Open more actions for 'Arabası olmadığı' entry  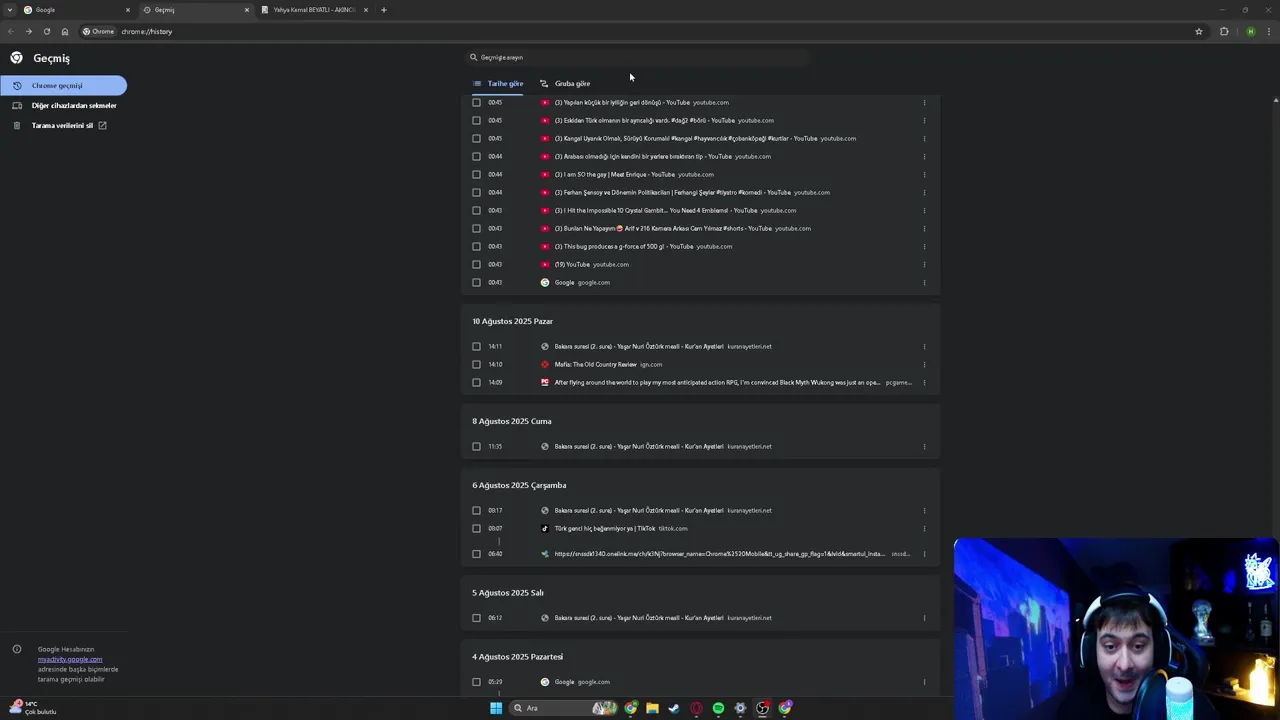[x=924, y=156]
